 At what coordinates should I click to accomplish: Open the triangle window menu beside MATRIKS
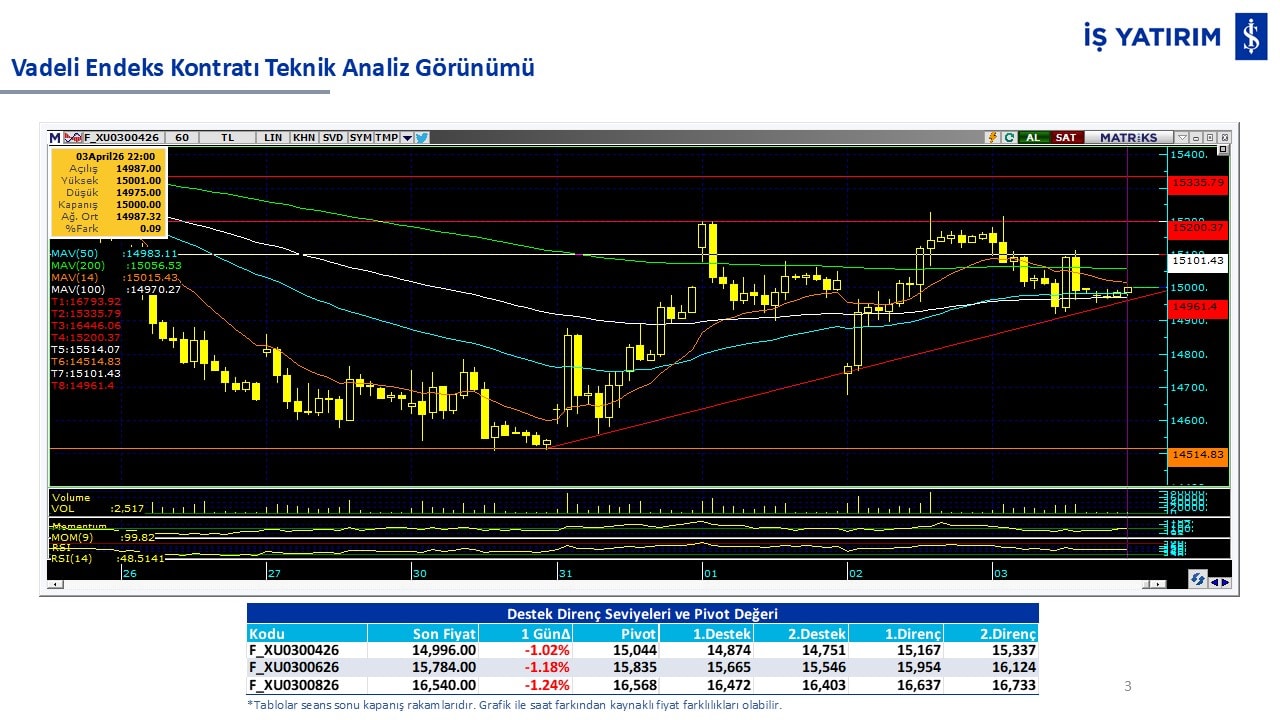(1182, 138)
